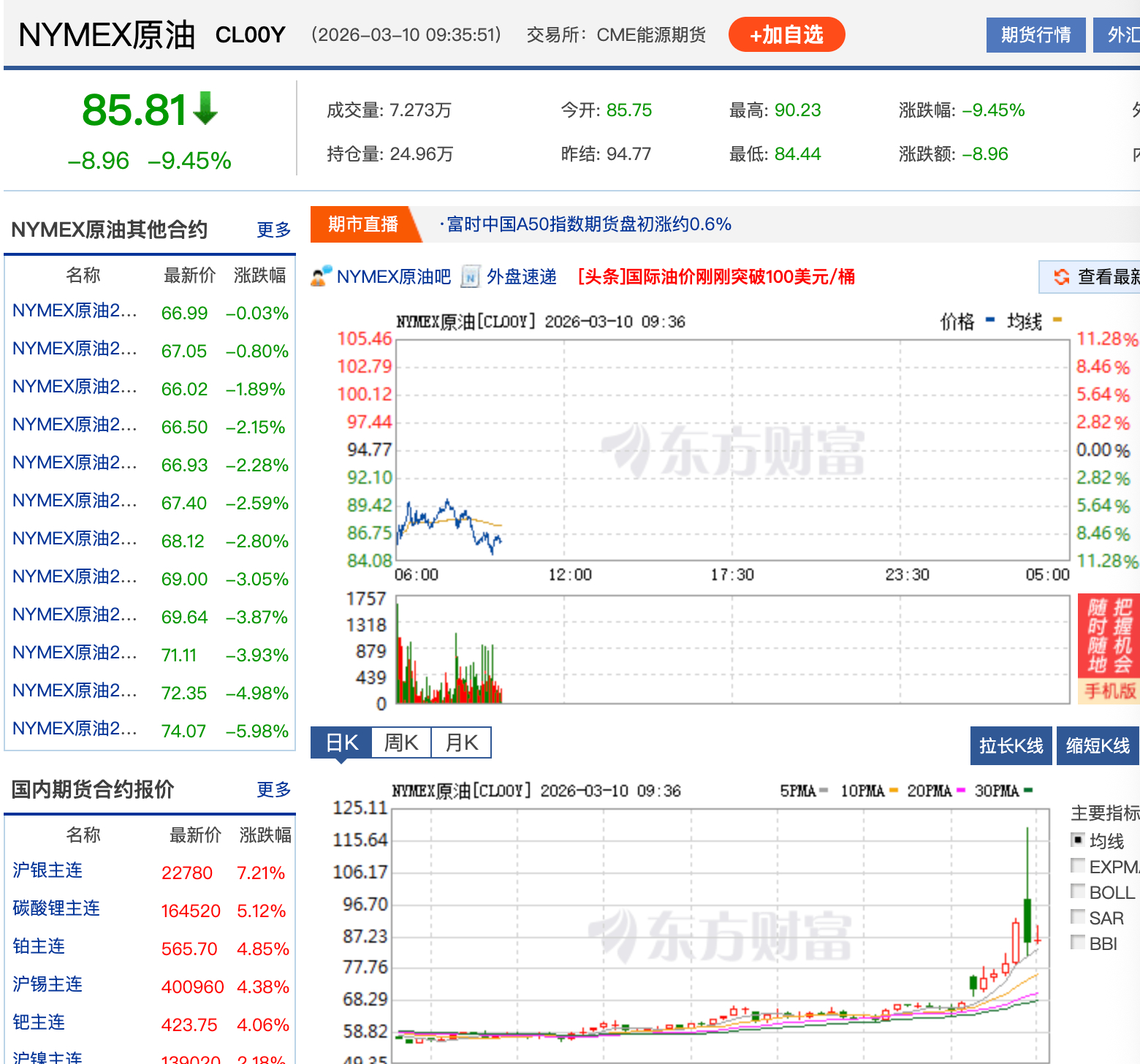Open the 外盘速递 link
This screenshot has width=1140, height=1064.
click(522, 277)
